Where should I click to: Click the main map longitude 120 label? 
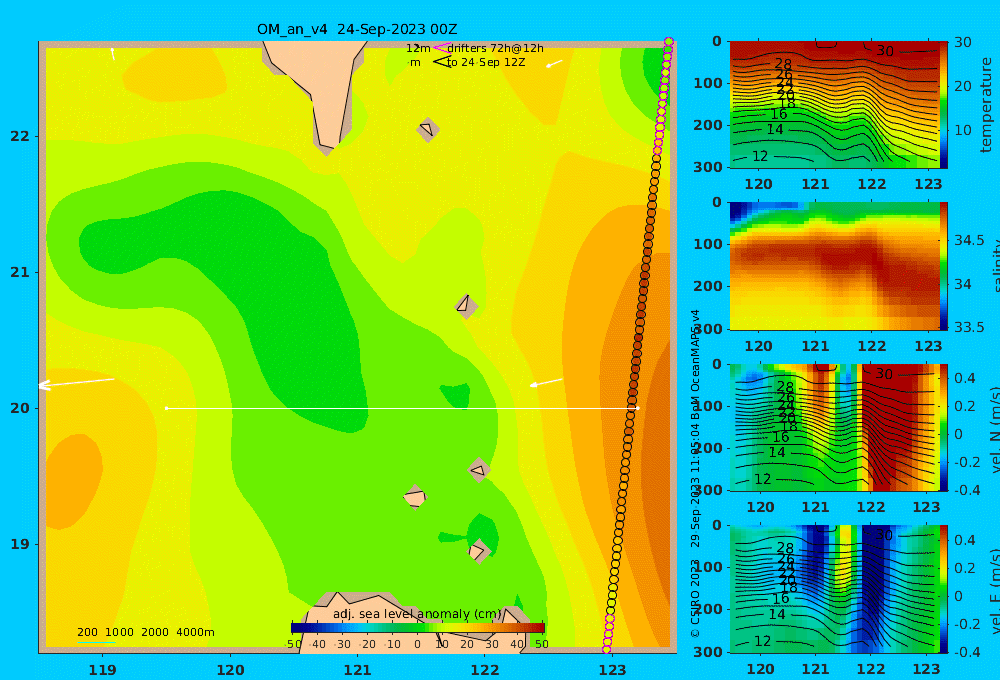click(x=230, y=670)
